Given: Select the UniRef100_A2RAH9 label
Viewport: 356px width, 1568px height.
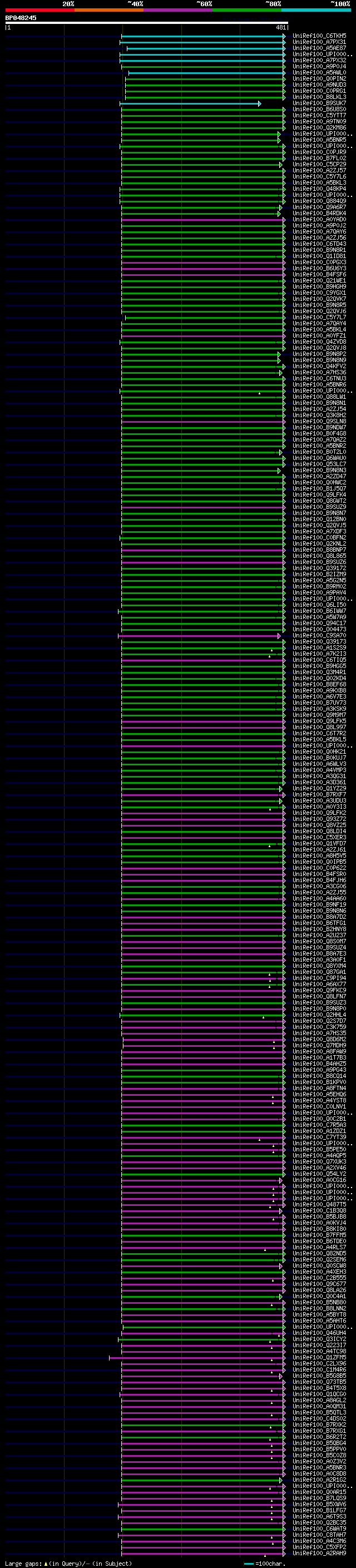Looking at the screenshot, I should 319,1553.
